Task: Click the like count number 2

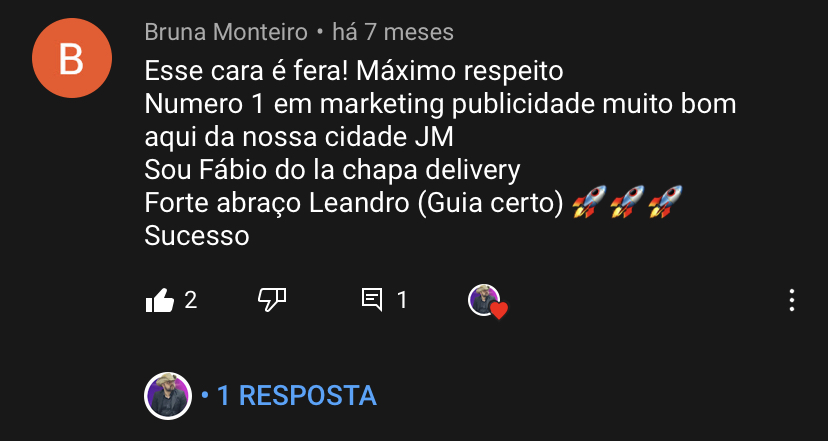Action: [191, 300]
